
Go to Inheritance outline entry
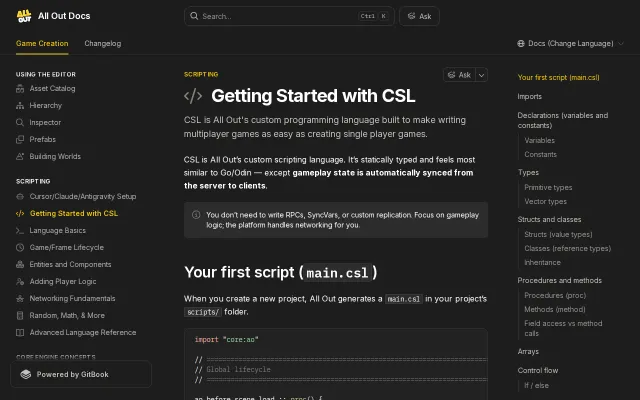(542, 262)
